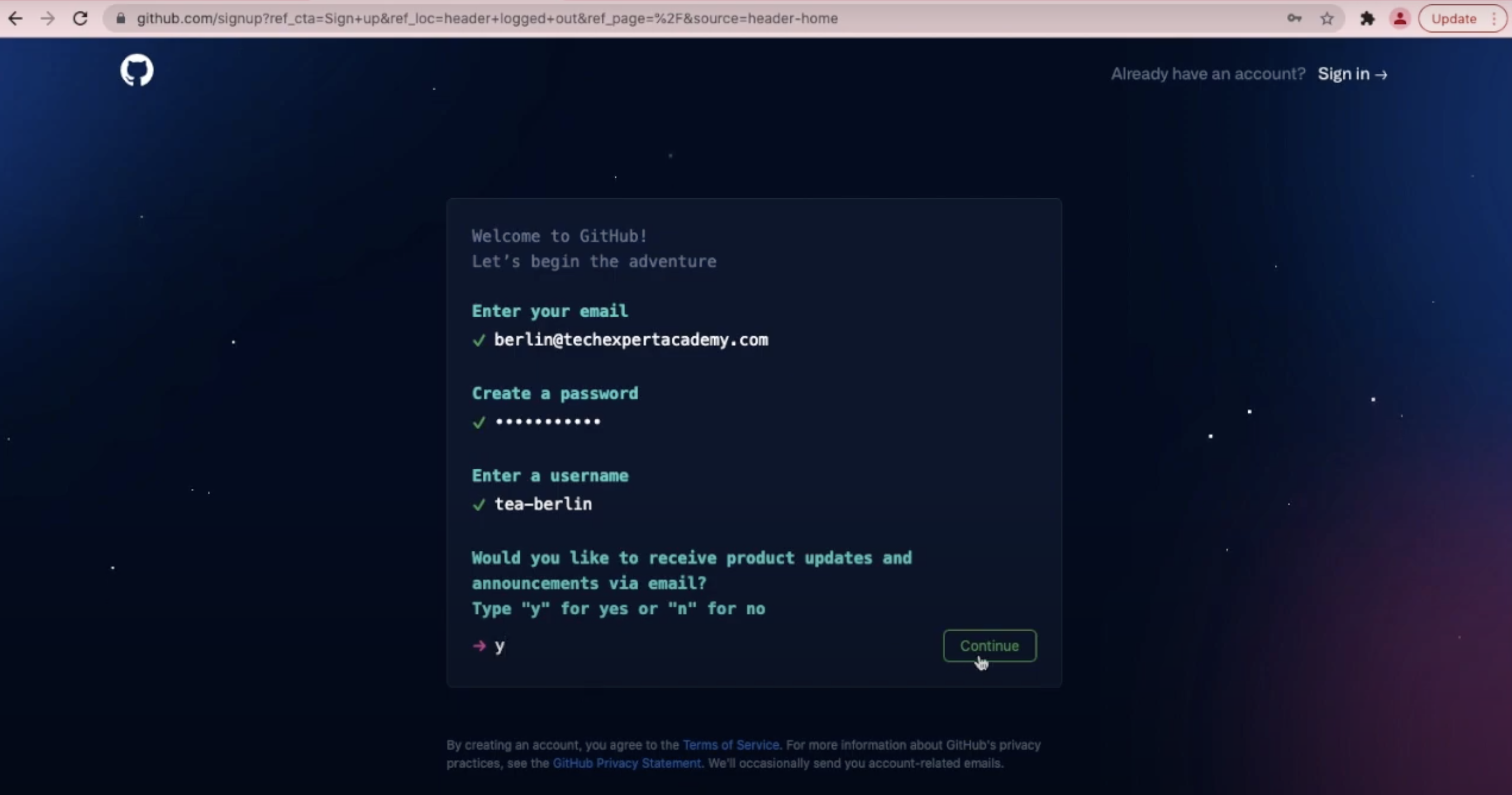Open the Terms of Service link
1512x795 pixels.
point(731,745)
